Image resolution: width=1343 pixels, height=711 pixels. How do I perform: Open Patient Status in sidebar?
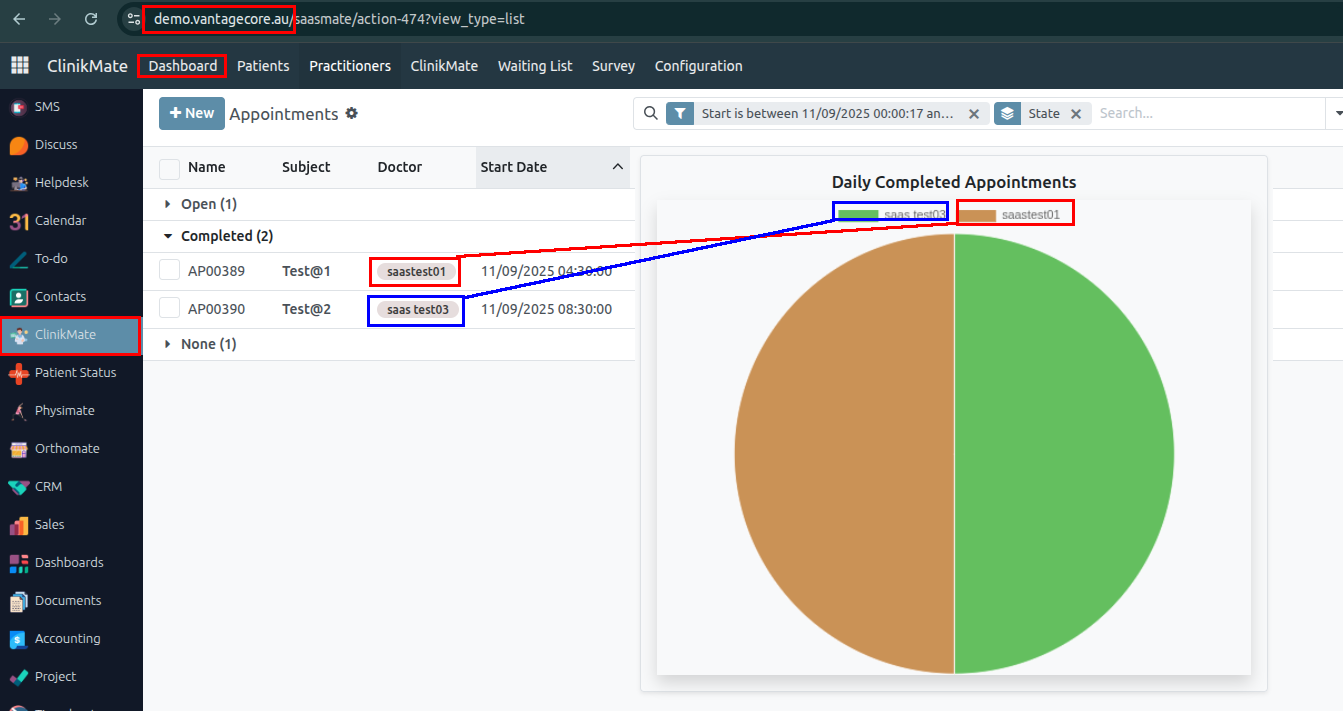[18, 373]
